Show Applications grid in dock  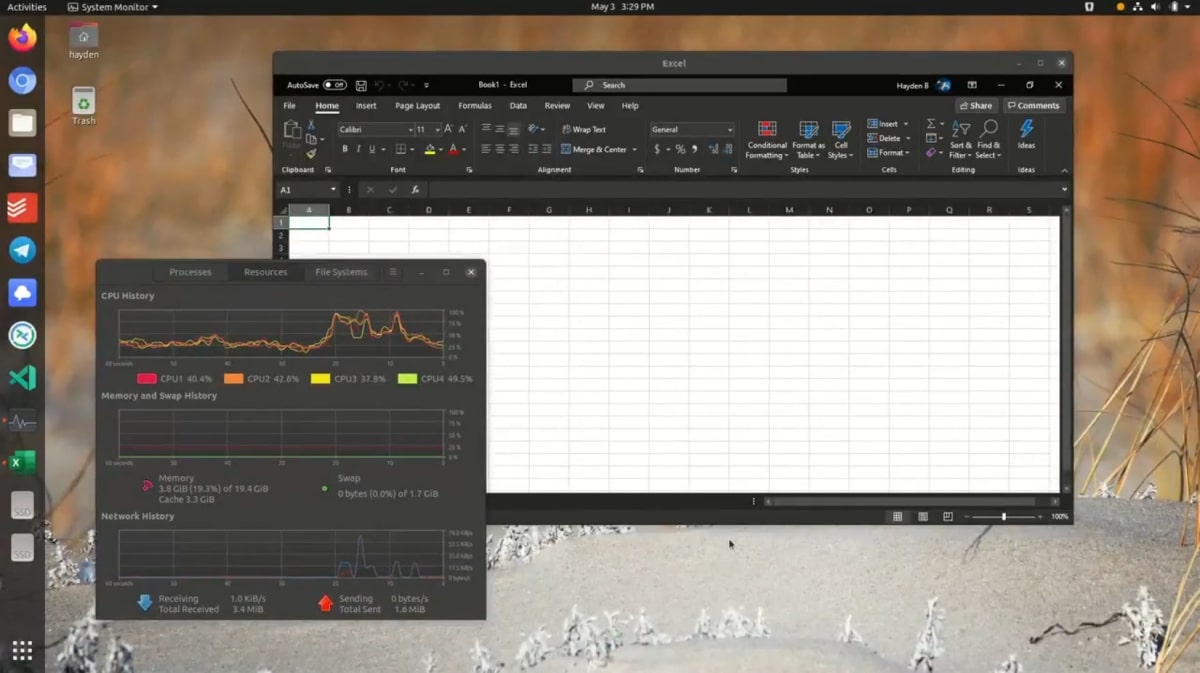22,651
